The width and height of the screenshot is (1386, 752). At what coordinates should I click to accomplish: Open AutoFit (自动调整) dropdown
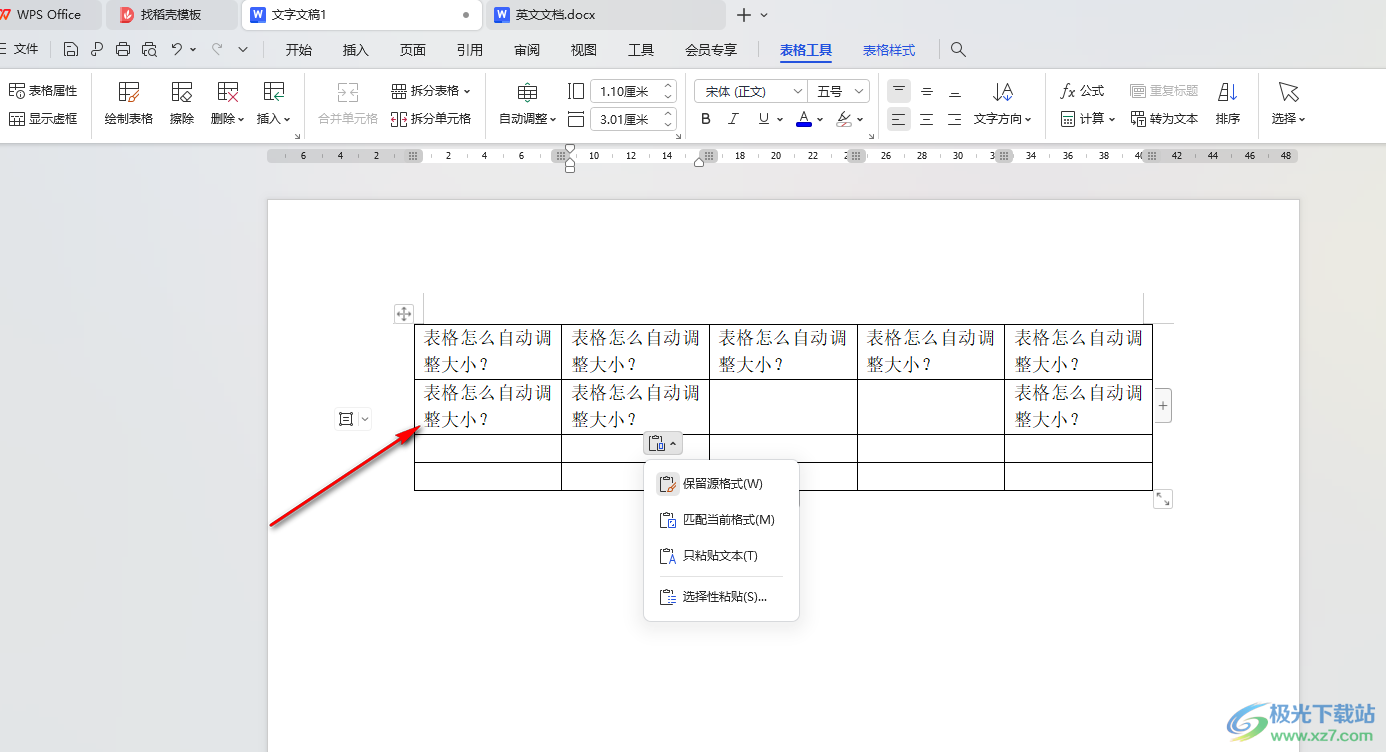(x=528, y=104)
